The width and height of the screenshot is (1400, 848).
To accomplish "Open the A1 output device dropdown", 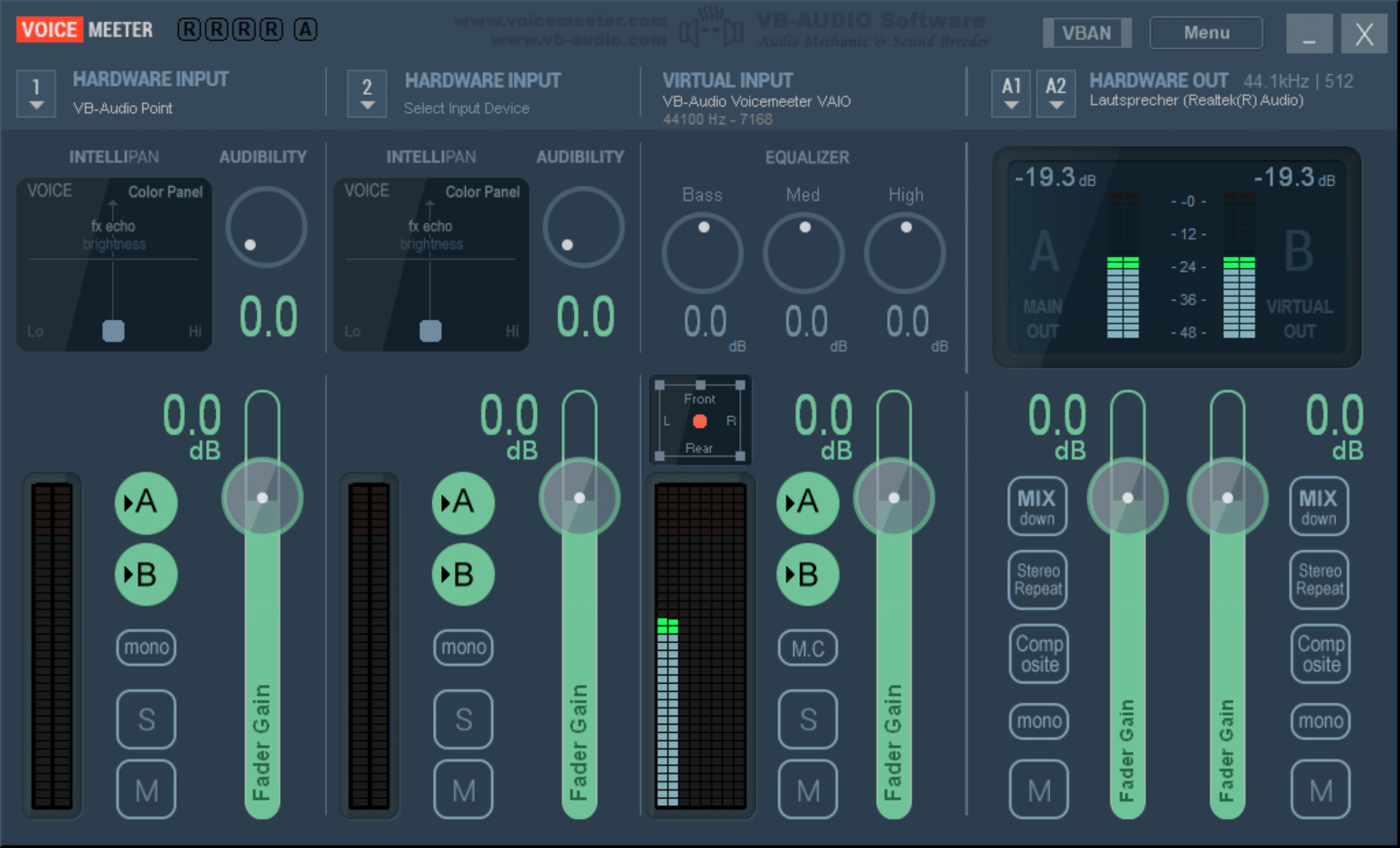I will pos(1012,93).
